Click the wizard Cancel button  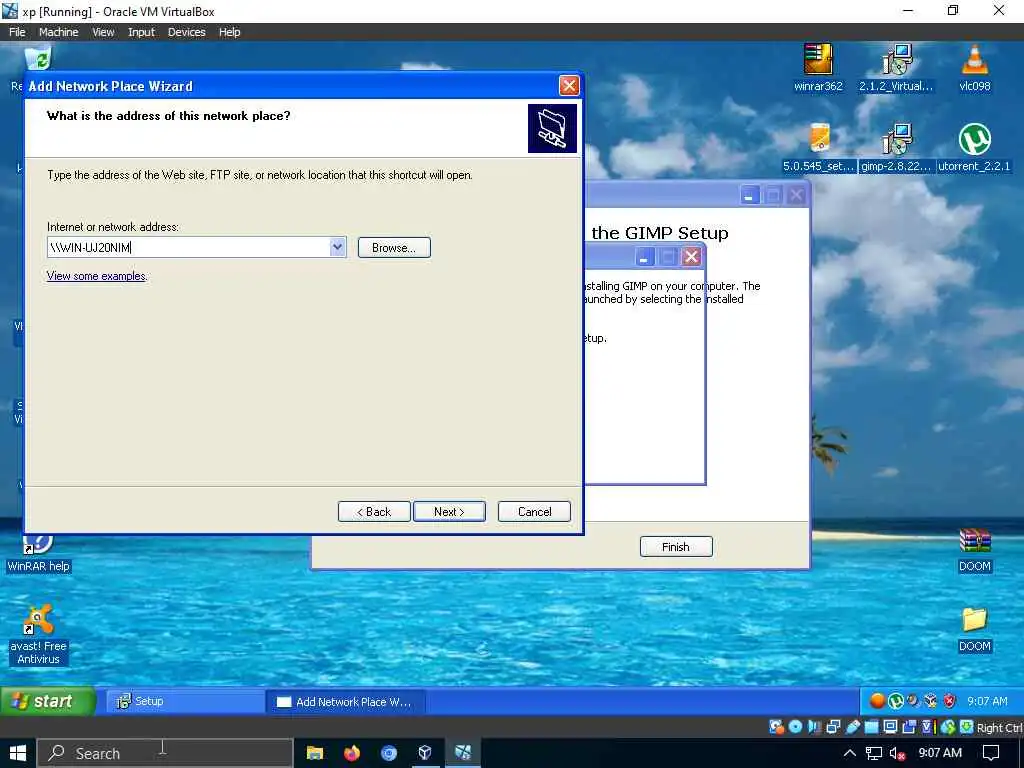(x=534, y=511)
